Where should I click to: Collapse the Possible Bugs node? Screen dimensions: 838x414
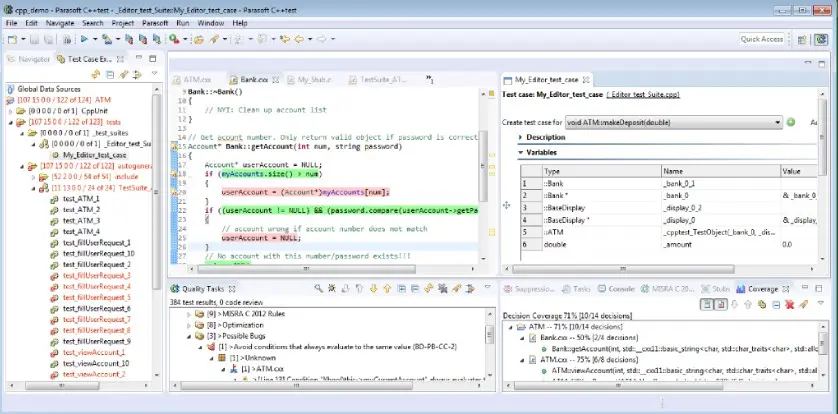tap(189, 336)
